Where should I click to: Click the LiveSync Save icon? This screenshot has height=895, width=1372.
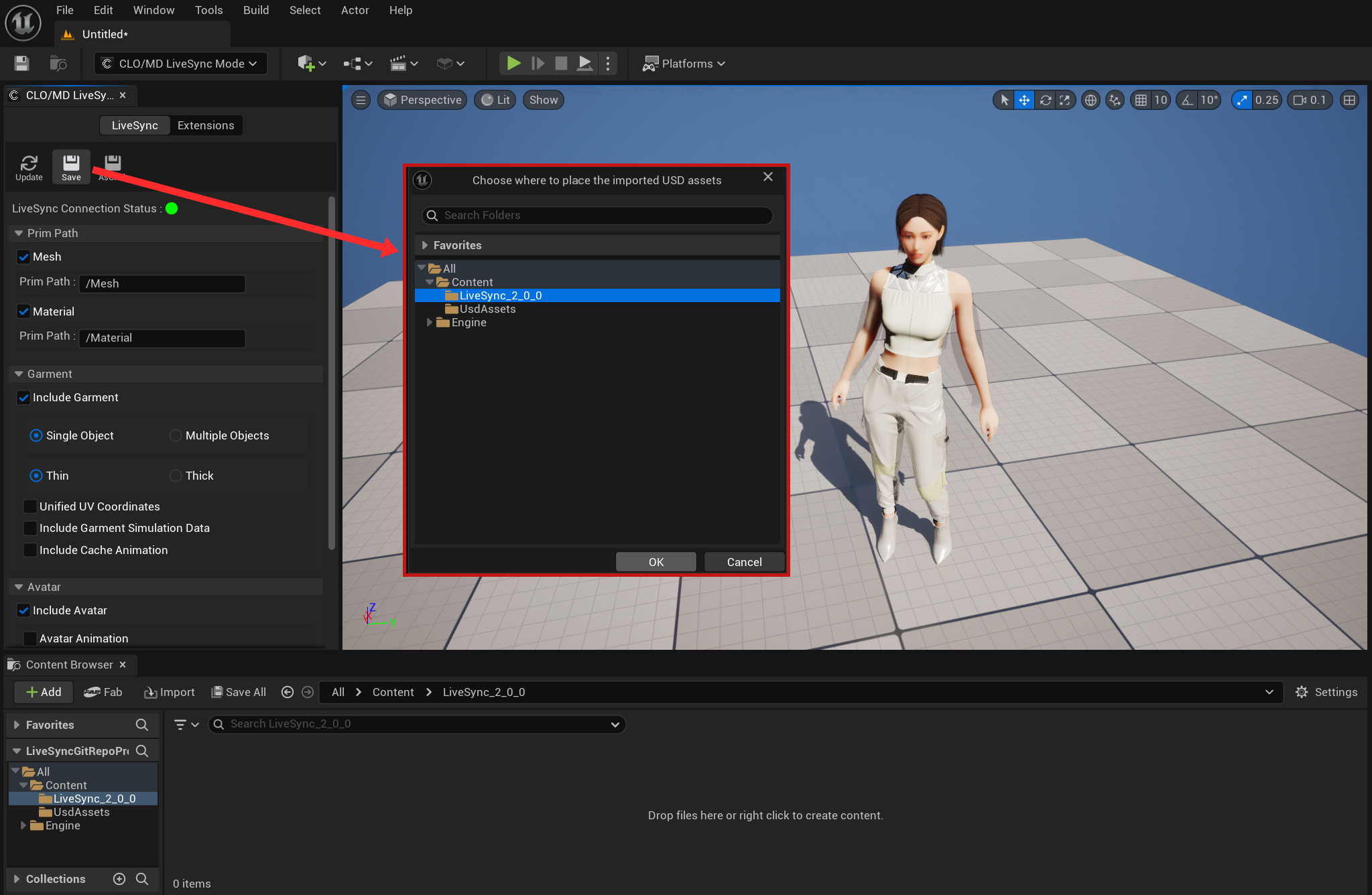pos(71,167)
